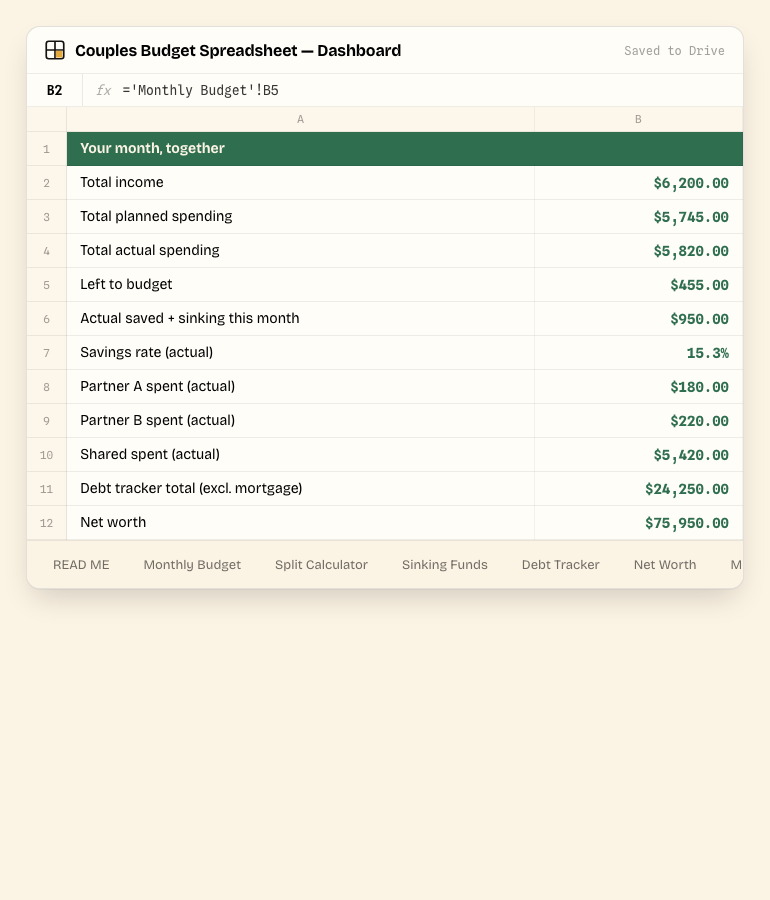Select row 3 header number
This screenshot has height=900, width=770.
(46, 217)
